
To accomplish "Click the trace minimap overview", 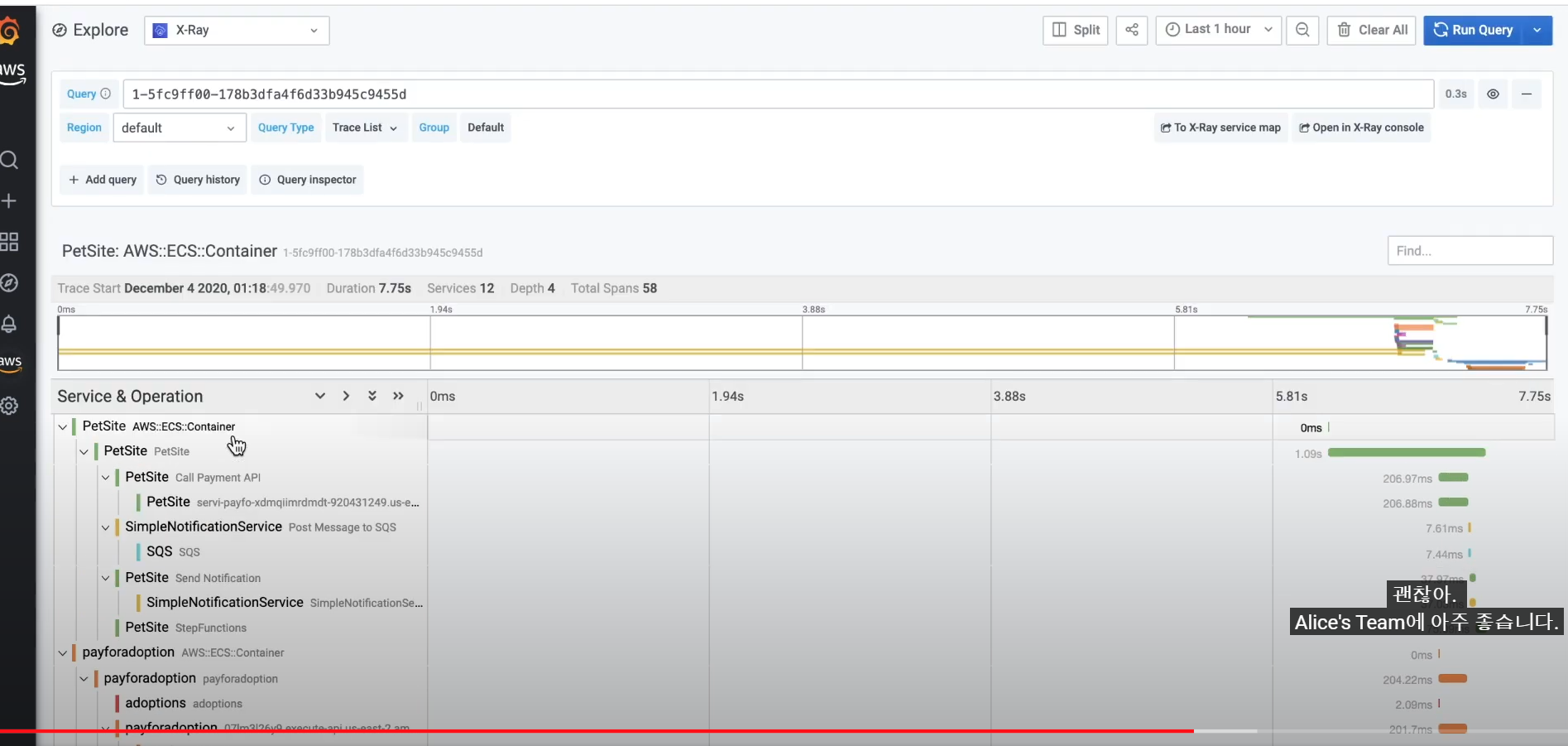I will tap(802, 342).
